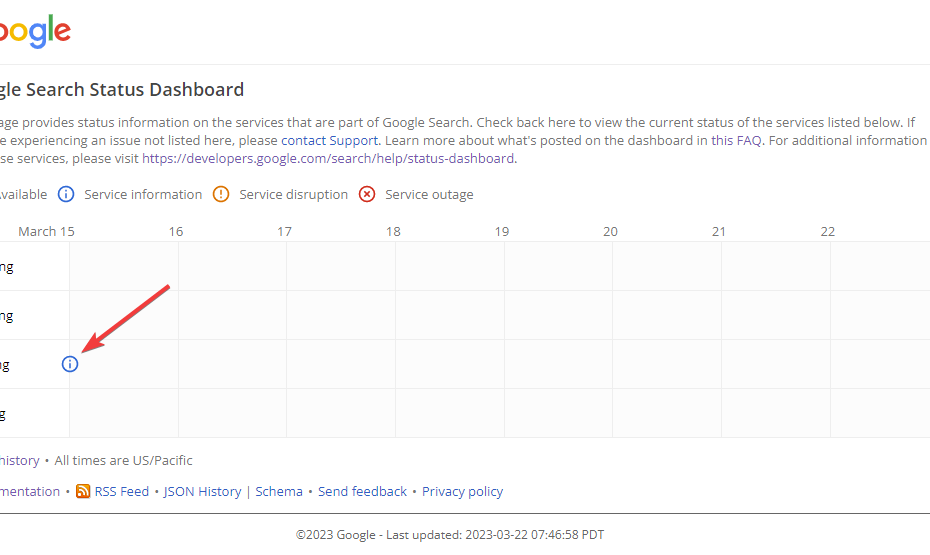Screen dimensions: 930x555
Task: Select the 22 date column header
Action: pyautogui.click(x=828, y=231)
